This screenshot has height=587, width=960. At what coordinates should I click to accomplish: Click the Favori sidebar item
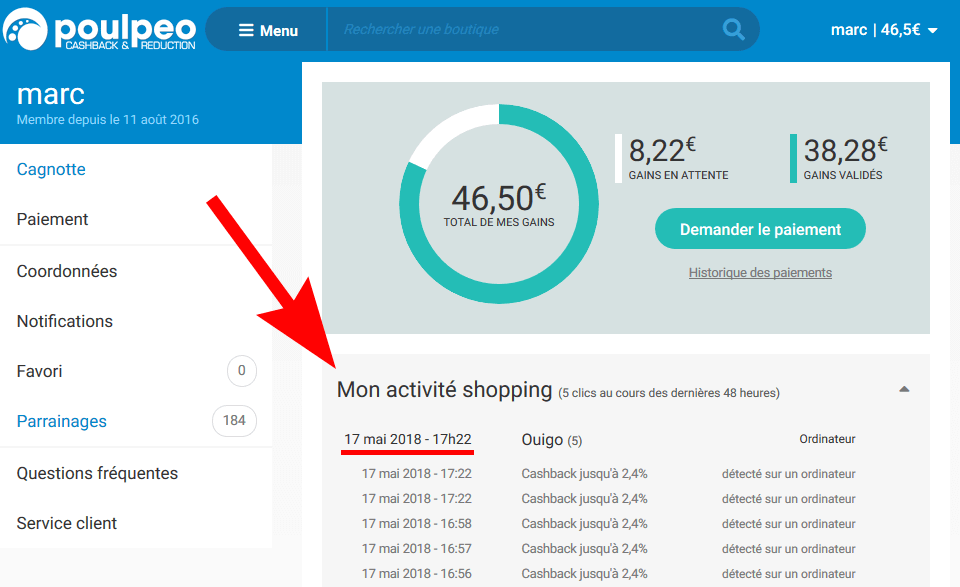point(40,372)
